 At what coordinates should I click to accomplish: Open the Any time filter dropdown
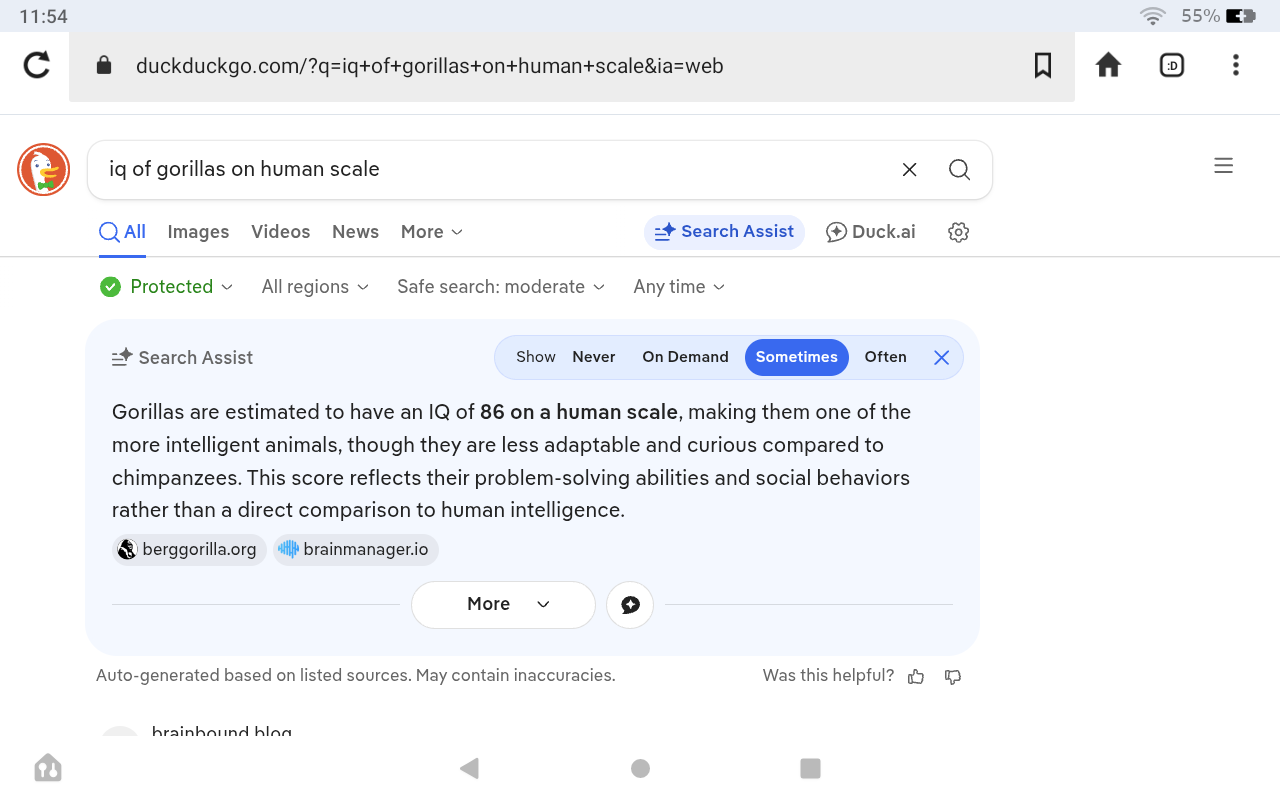pyautogui.click(x=679, y=287)
